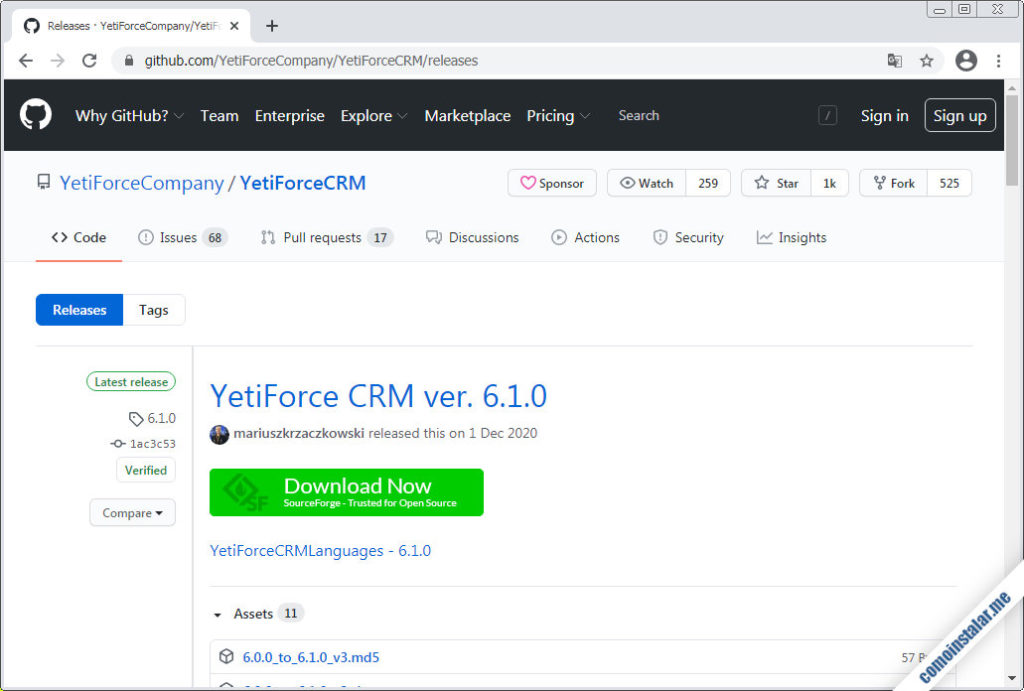The width and height of the screenshot is (1024, 691).
Task: Collapse the Assets section
Action: [218, 614]
